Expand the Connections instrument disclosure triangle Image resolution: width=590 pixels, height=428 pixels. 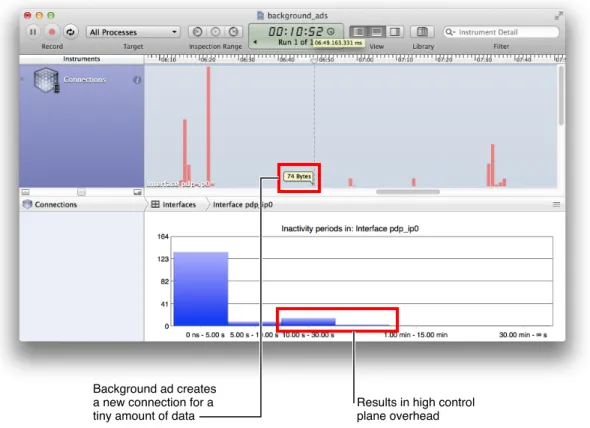(x=22, y=79)
